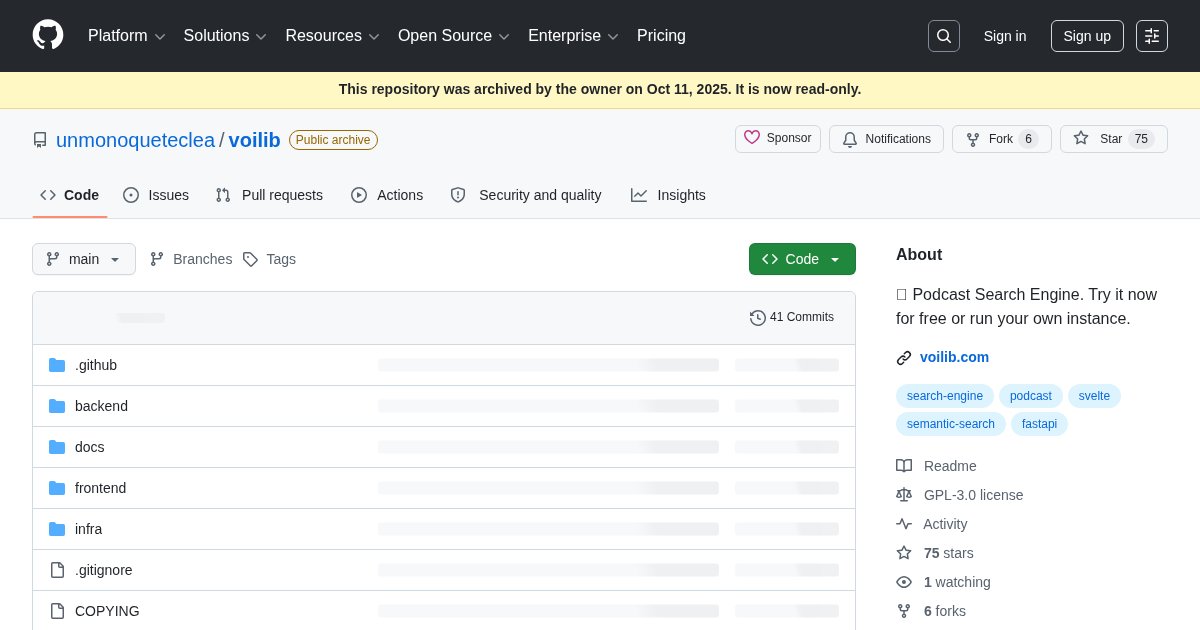
Task: Open the fork count badge 6
Action: tap(1028, 139)
